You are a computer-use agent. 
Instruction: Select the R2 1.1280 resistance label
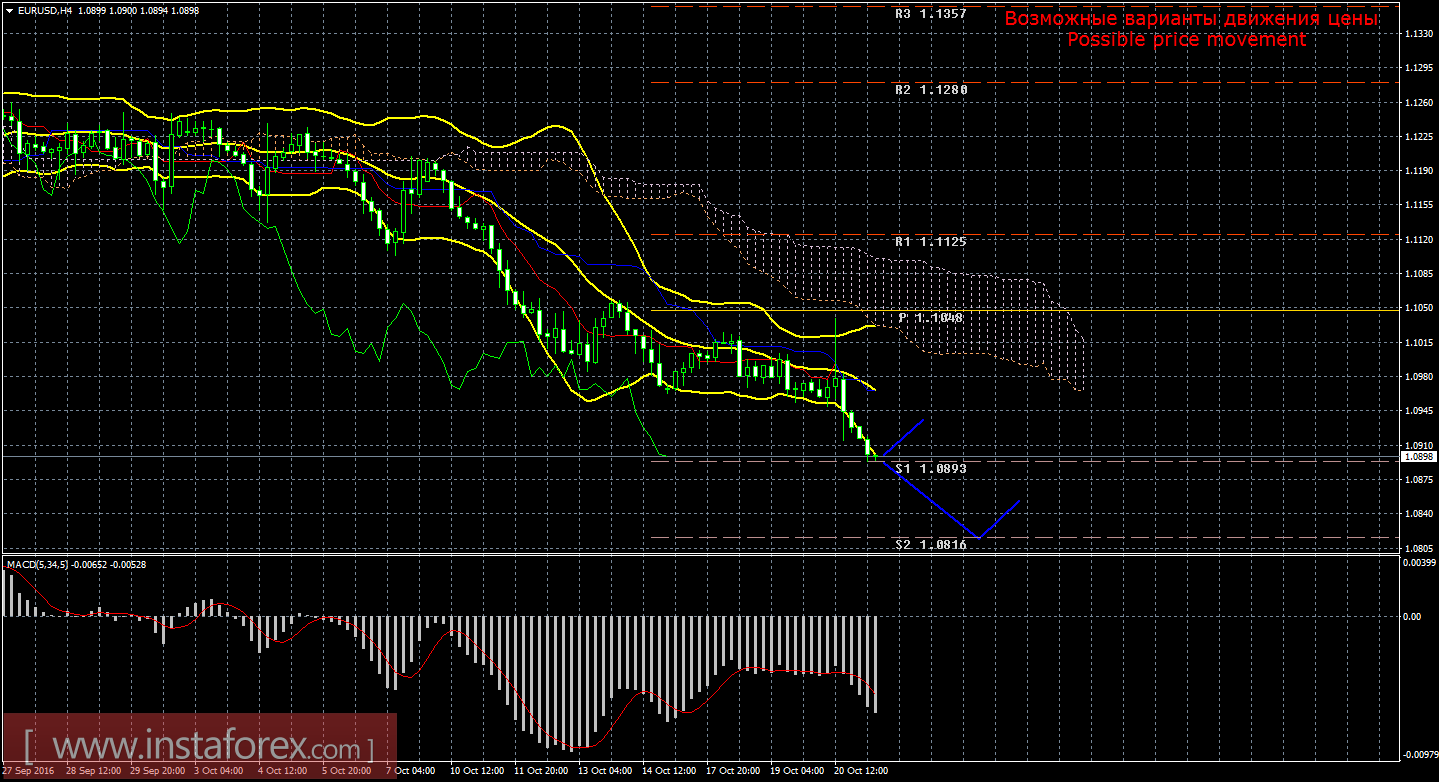[930, 90]
